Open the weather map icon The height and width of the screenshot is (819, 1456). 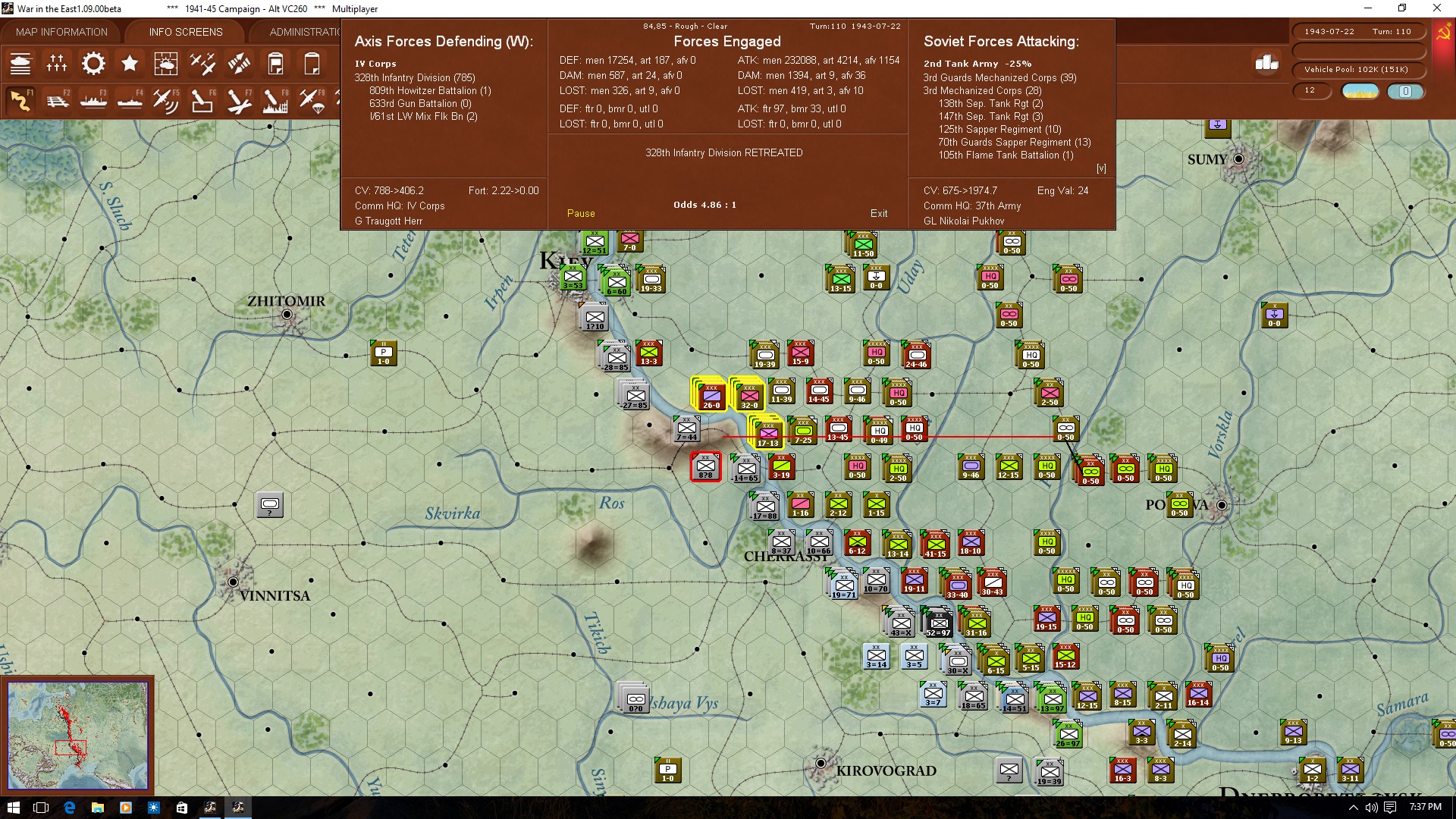click(166, 64)
